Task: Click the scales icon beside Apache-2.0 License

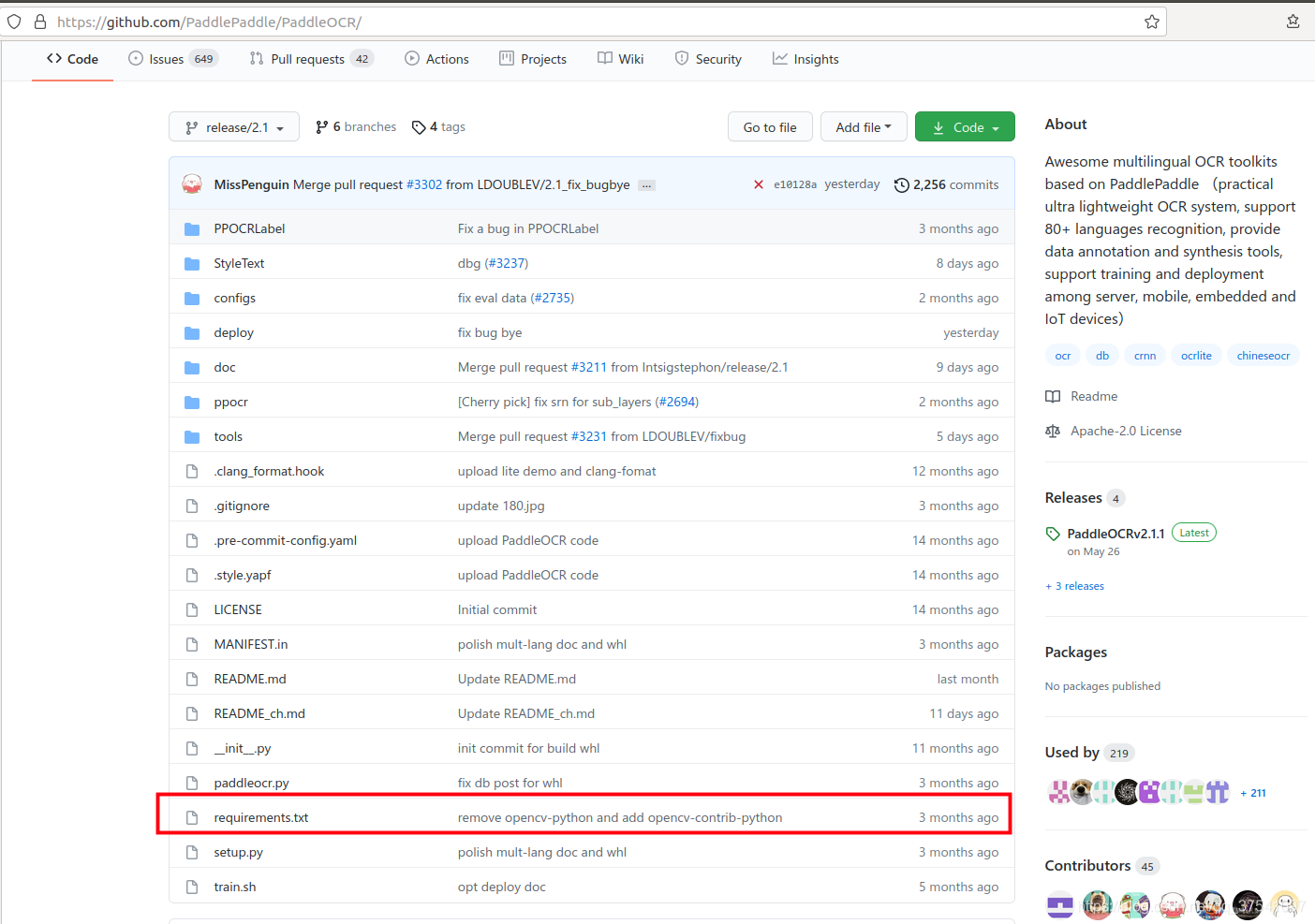Action: [x=1053, y=431]
